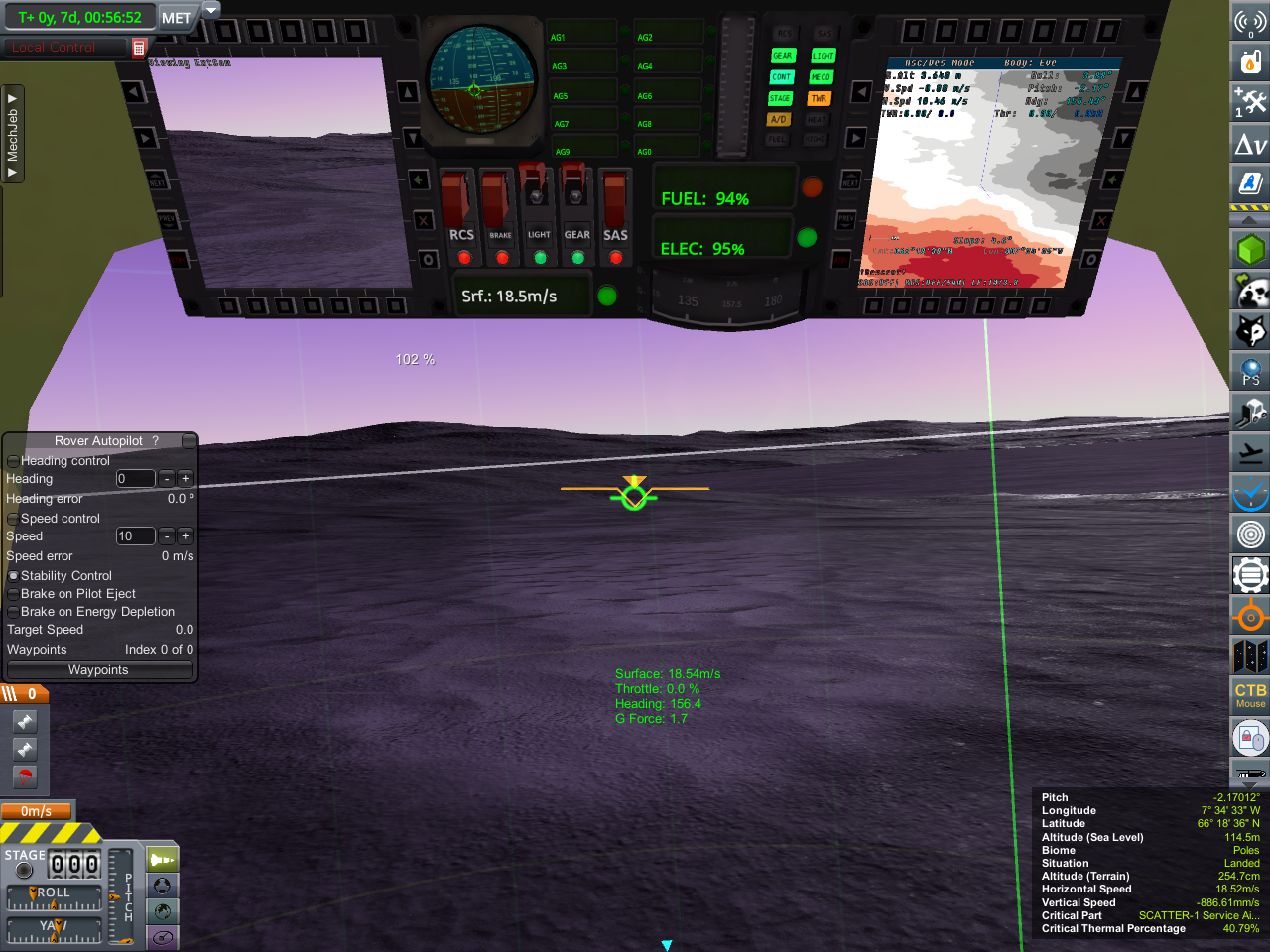Click the calculator icon beside Local Control
The height and width of the screenshot is (952, 1270).
[x=139, y=47]
